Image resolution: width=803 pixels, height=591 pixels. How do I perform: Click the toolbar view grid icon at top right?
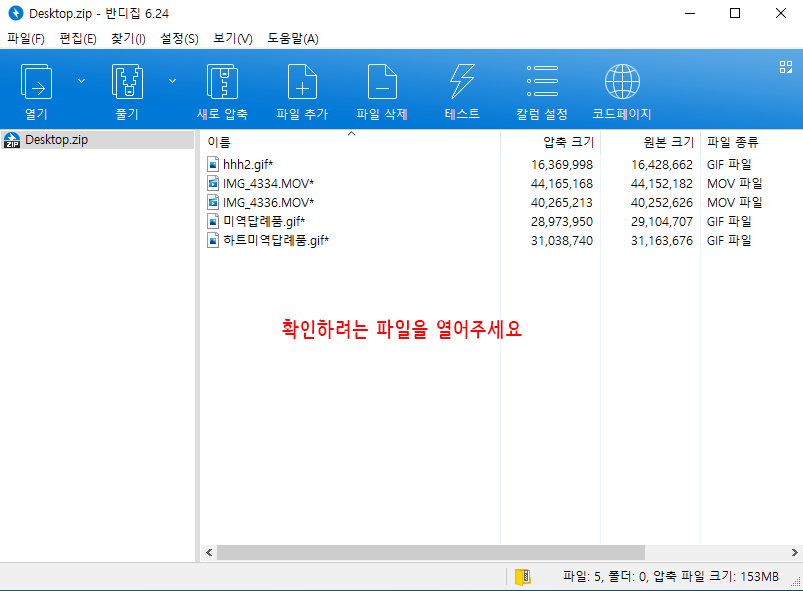[786, 67]
